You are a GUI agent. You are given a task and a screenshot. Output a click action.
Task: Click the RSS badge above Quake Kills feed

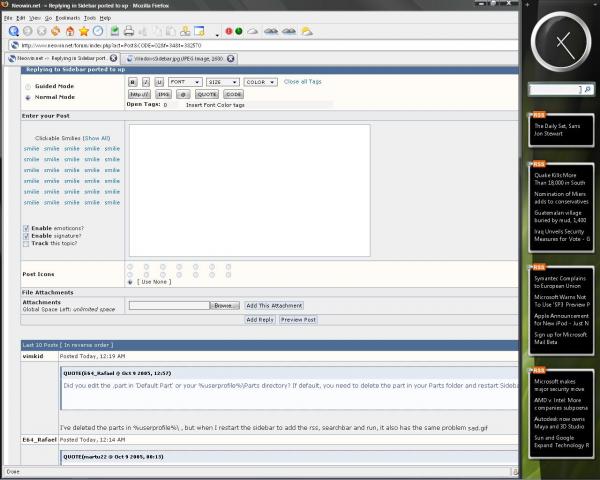point(538,164)
